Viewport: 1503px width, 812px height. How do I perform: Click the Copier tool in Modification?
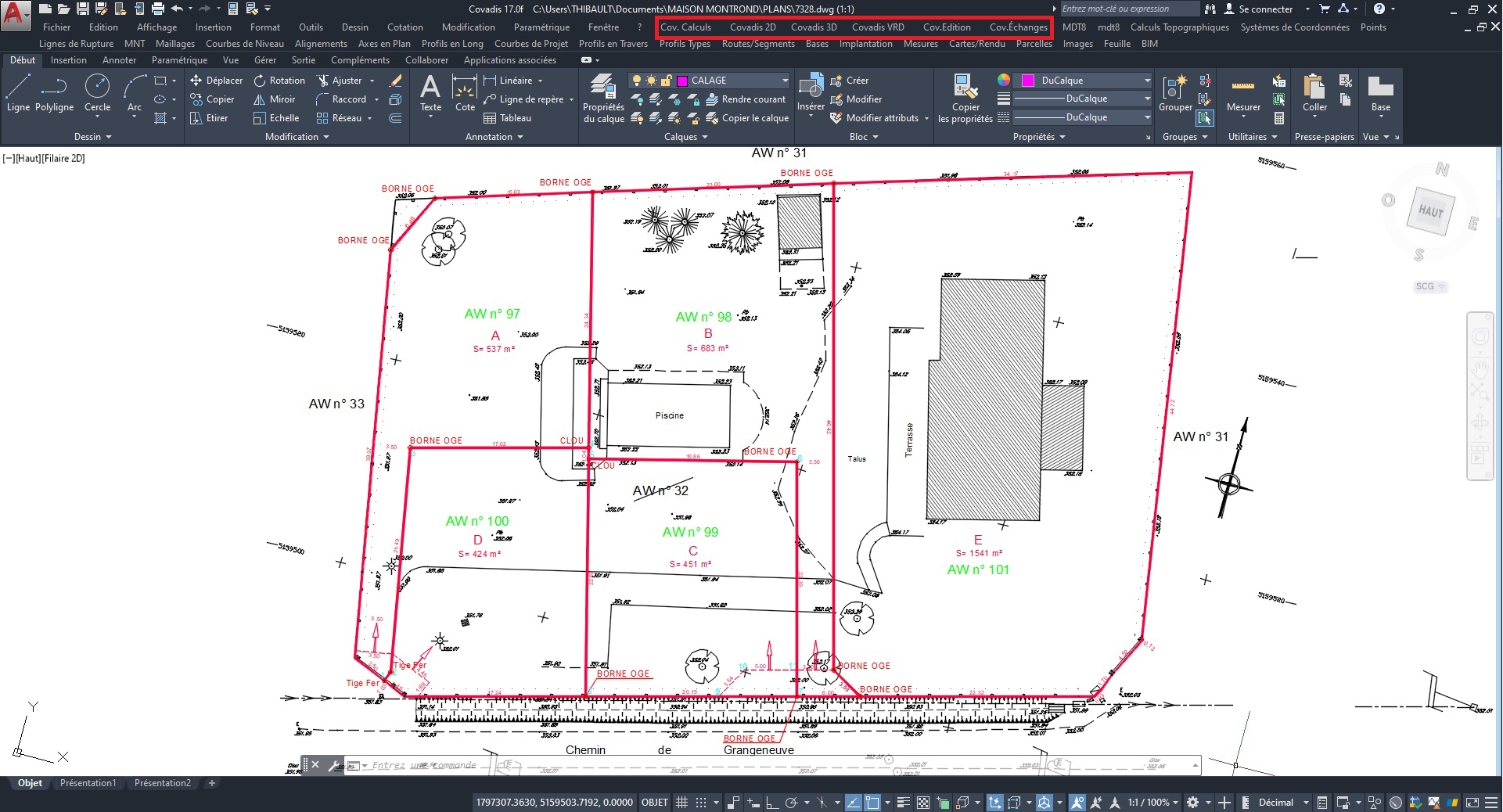(x=212, y=99)
